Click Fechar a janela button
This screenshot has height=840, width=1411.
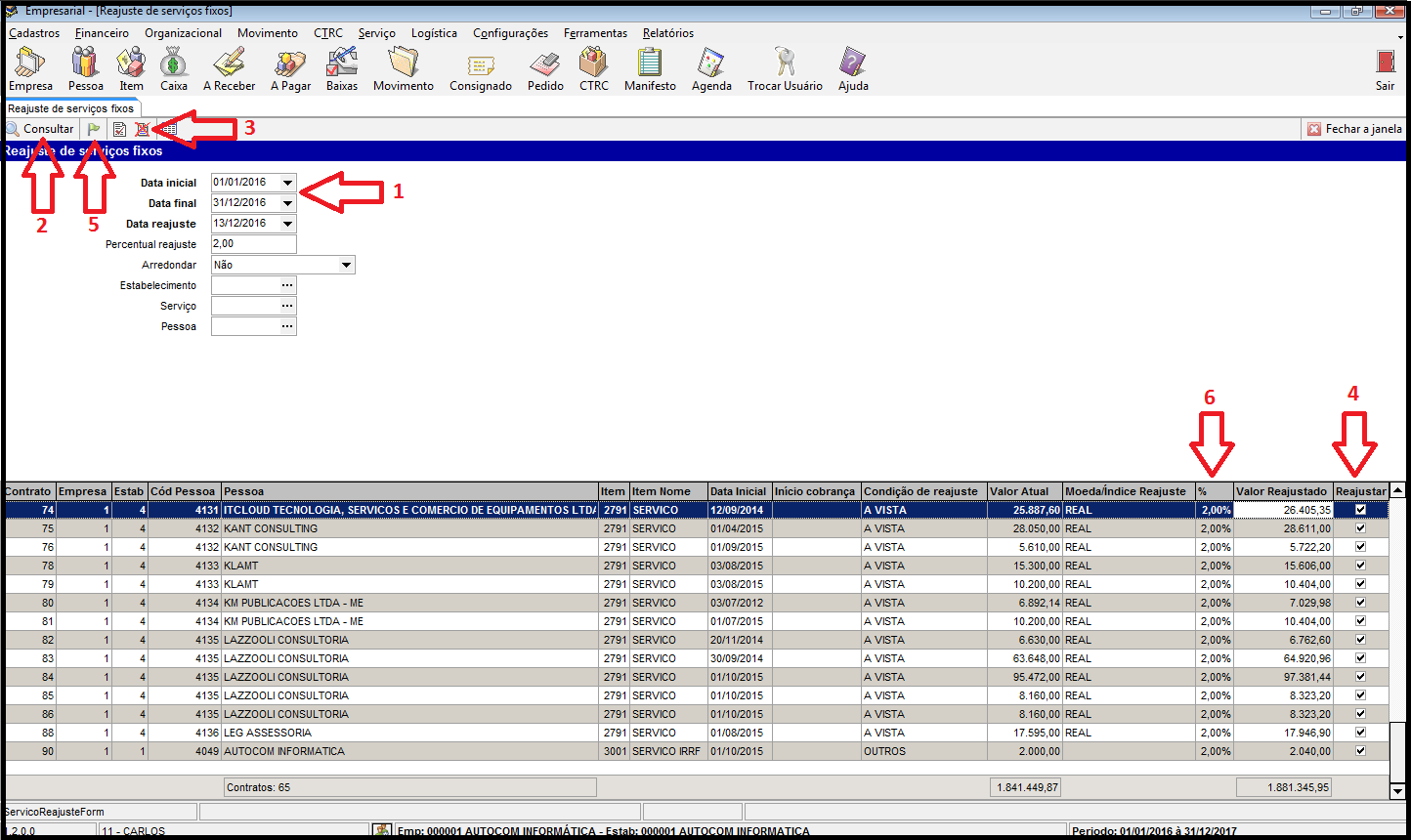[x=1354, y=129]
